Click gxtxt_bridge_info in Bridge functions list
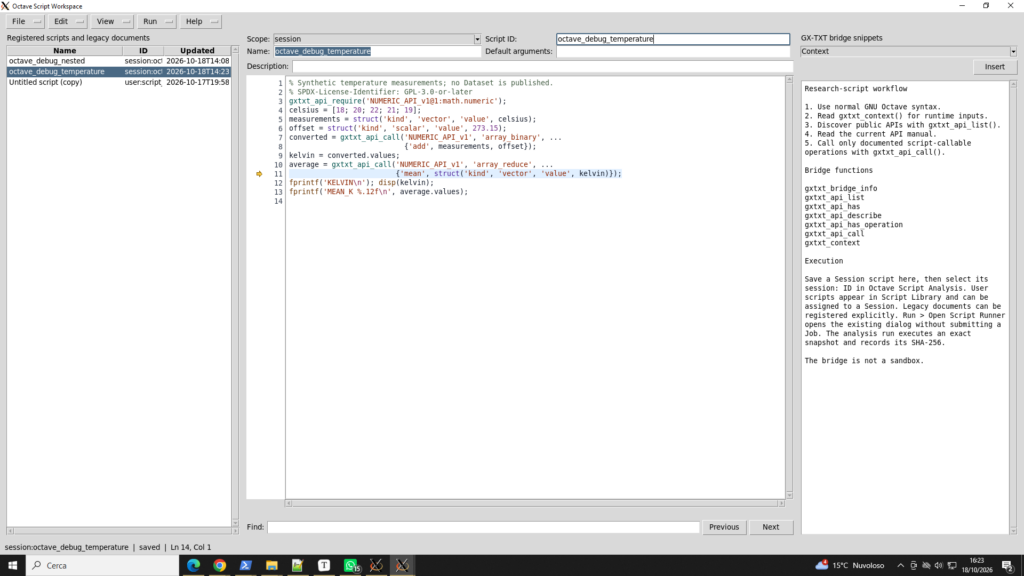This screenshot has height=576, width=1024. (840, 188)
